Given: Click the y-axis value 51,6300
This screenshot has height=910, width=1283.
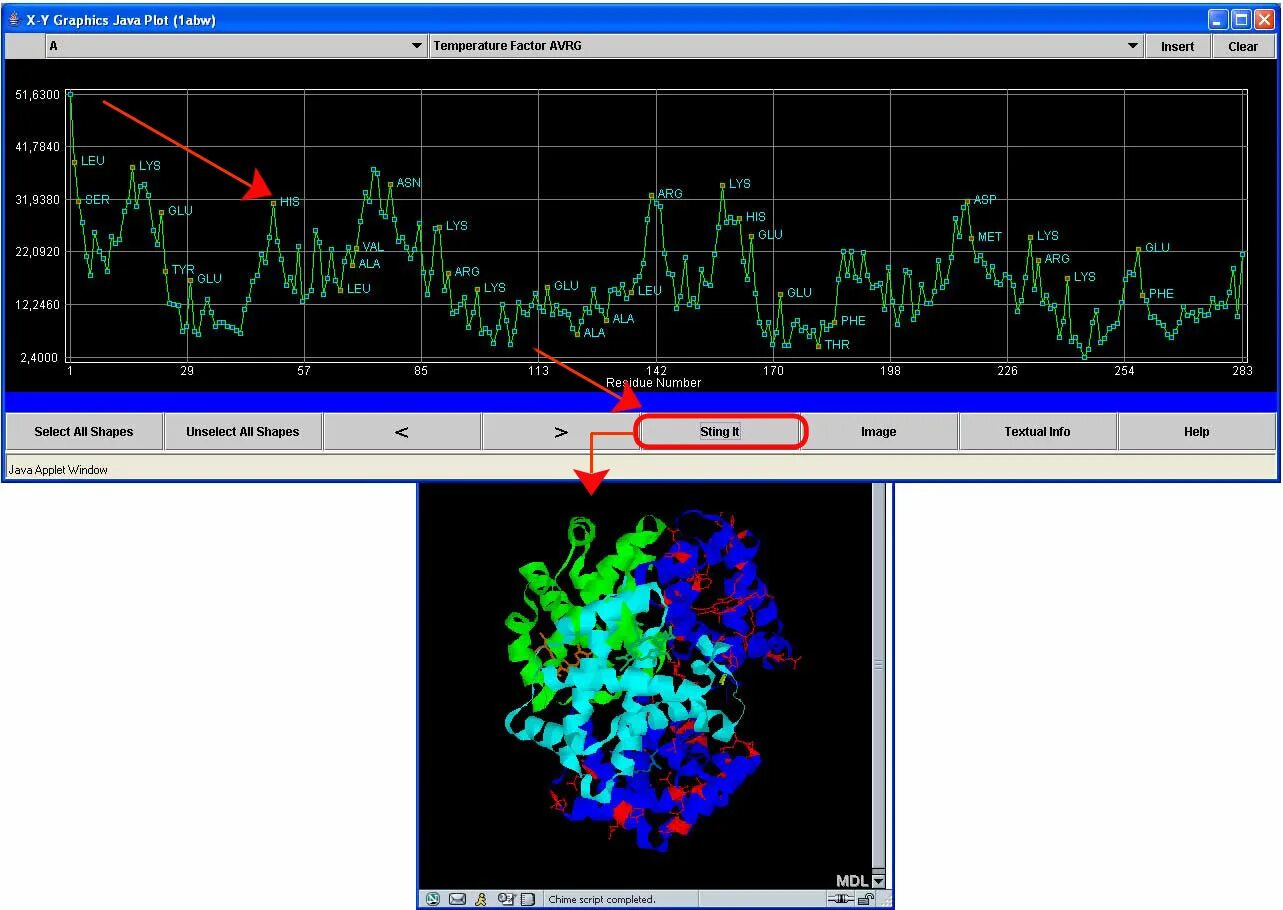Looking at the screenshot, I should (x=36, y=95).
